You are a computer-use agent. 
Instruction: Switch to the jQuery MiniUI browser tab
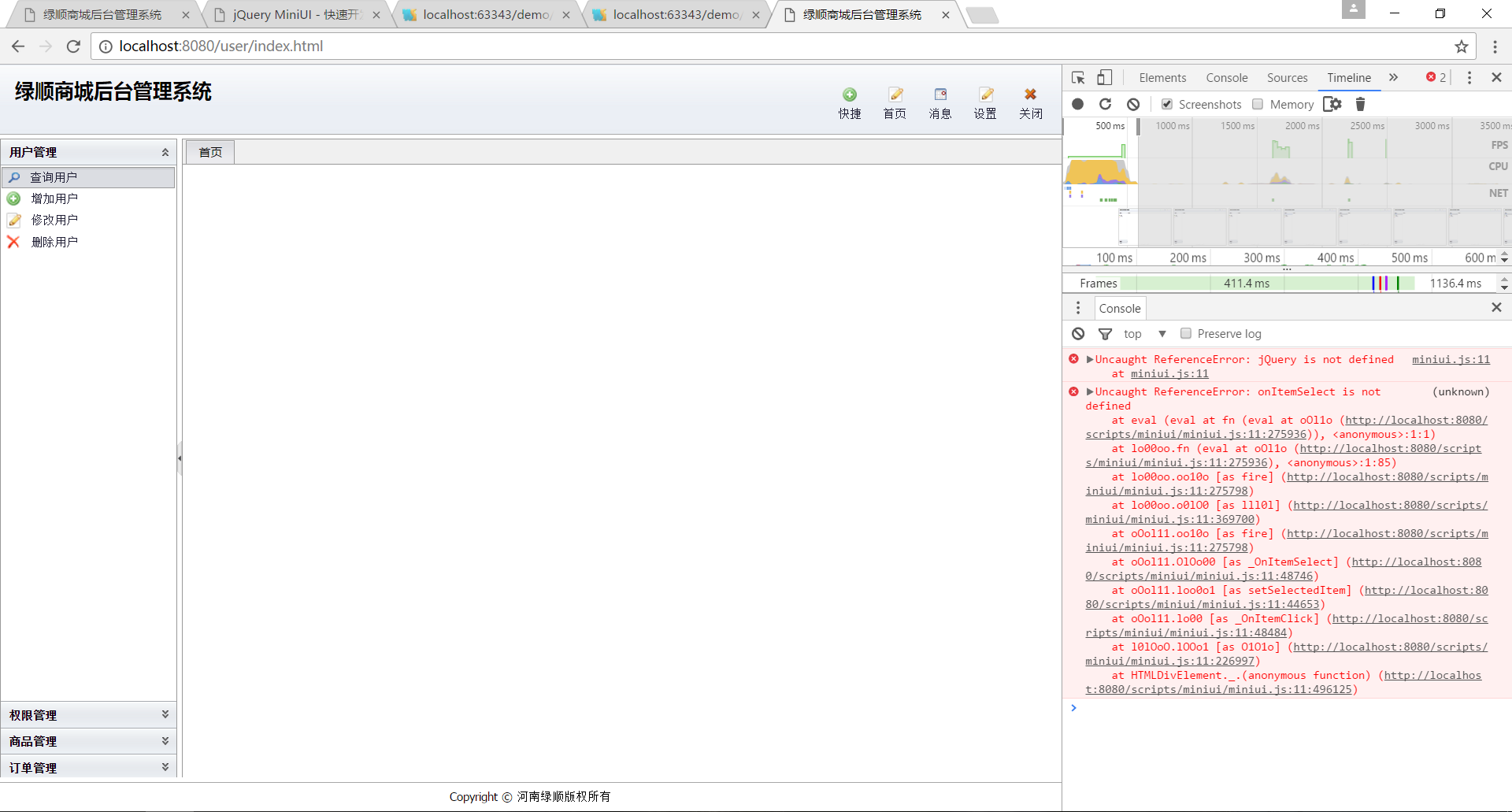[296, 15]
